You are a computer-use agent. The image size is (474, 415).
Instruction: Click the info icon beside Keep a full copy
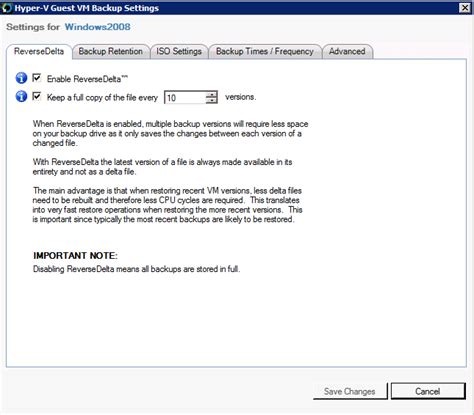(x=21, y=96)
